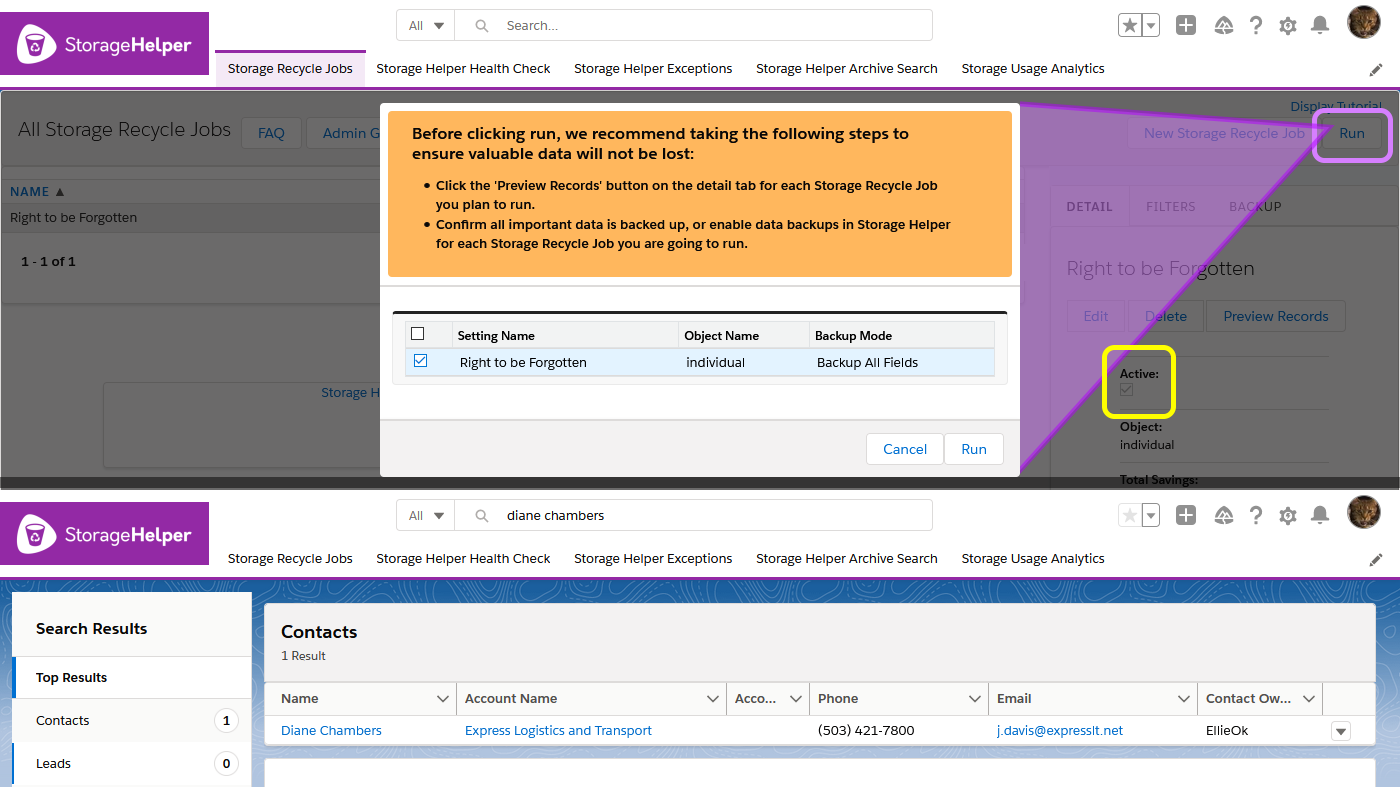
Task: Click search field containing 'diane chambers'
Action: click(694, 516)
